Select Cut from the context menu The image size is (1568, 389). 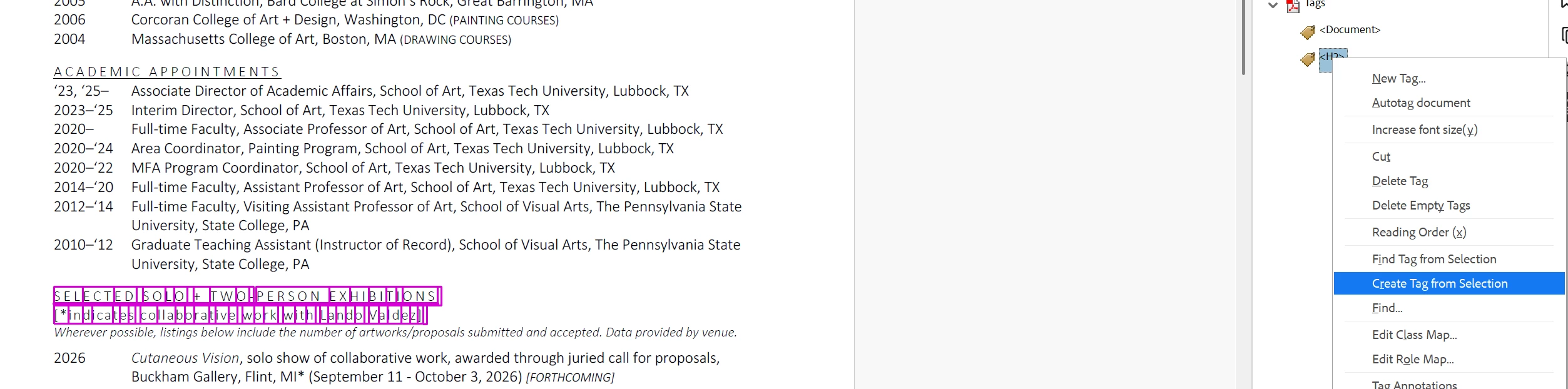point(1381,156)
